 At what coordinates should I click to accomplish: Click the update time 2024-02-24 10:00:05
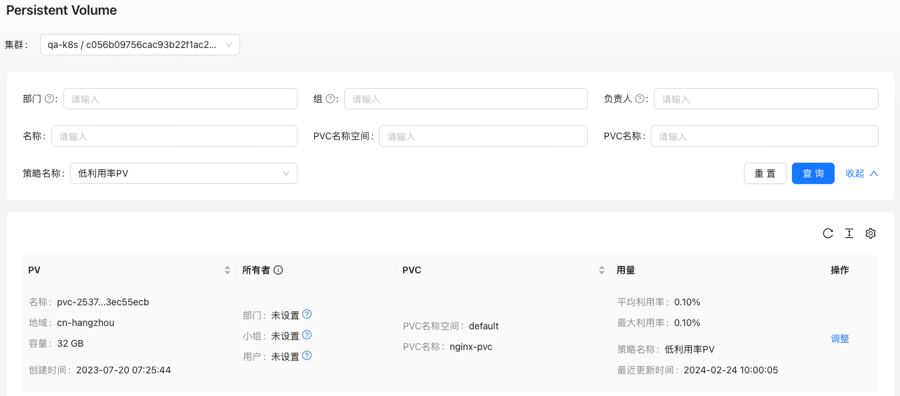tap(731, 370)
